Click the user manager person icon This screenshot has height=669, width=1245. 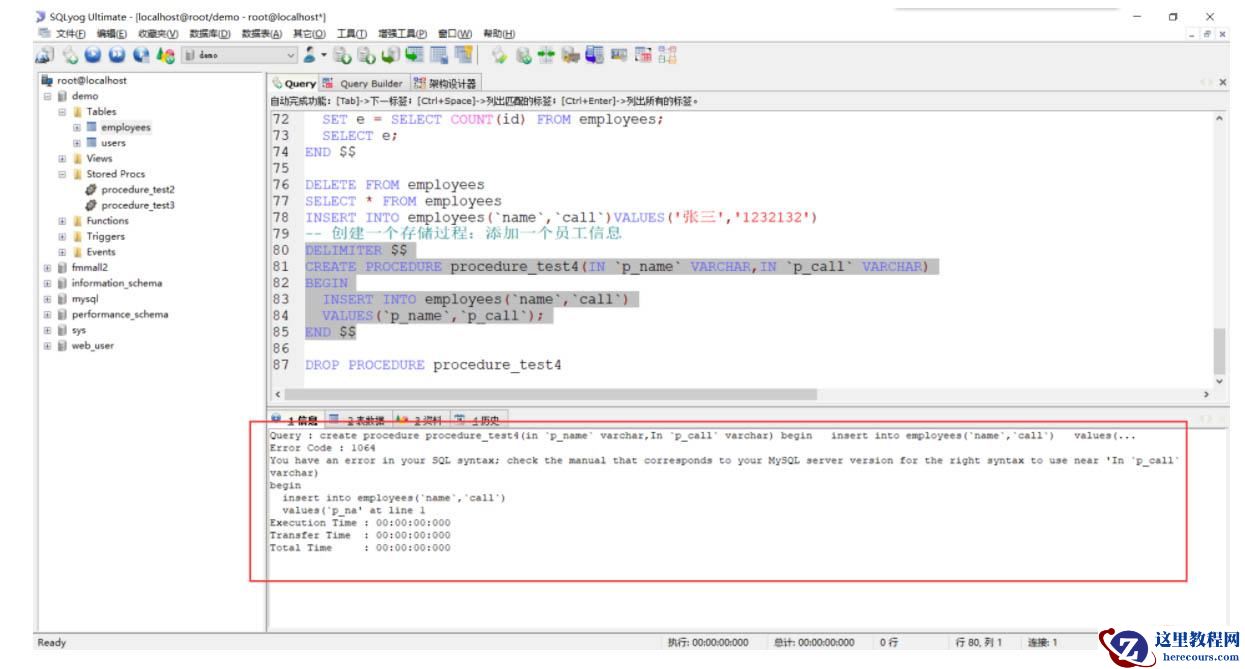coord(310,56)
